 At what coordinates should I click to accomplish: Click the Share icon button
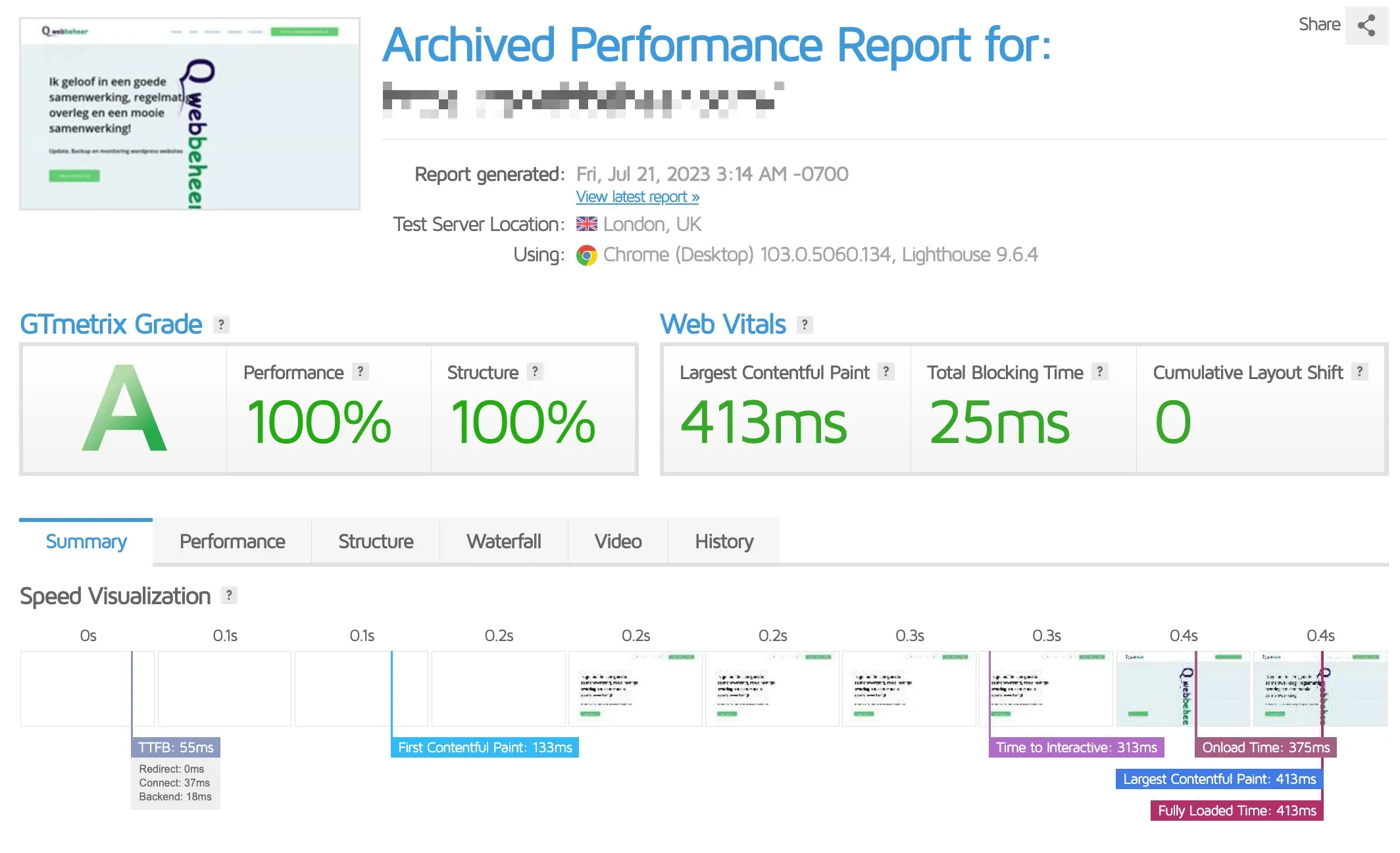tap(1366, 26)
